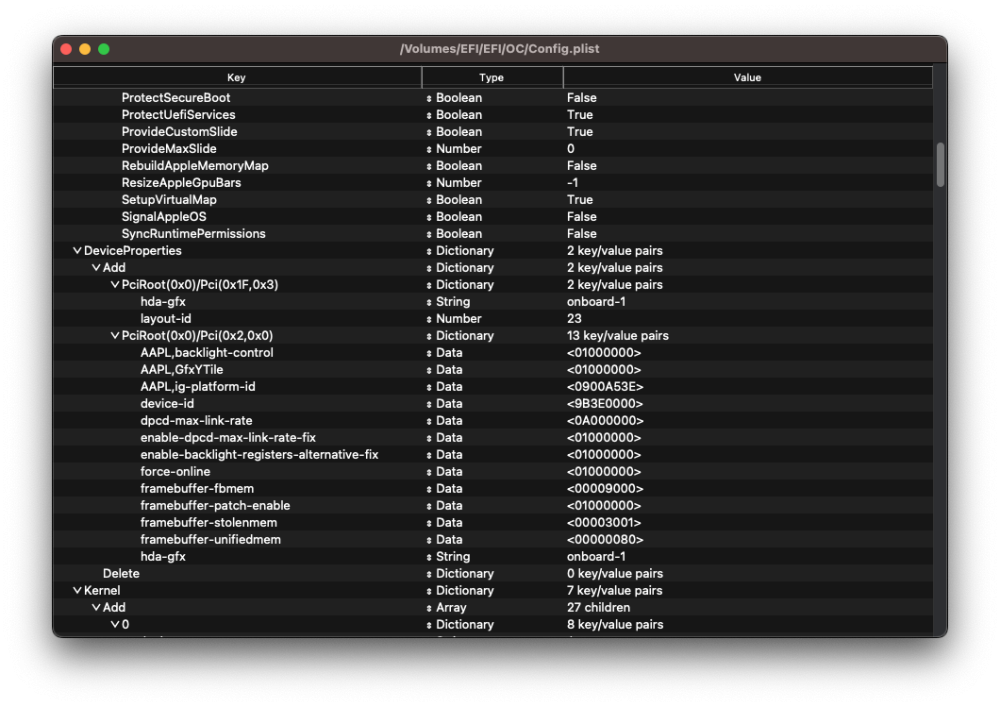Collapse the Add array under Kernel

[x=96, y=608]
